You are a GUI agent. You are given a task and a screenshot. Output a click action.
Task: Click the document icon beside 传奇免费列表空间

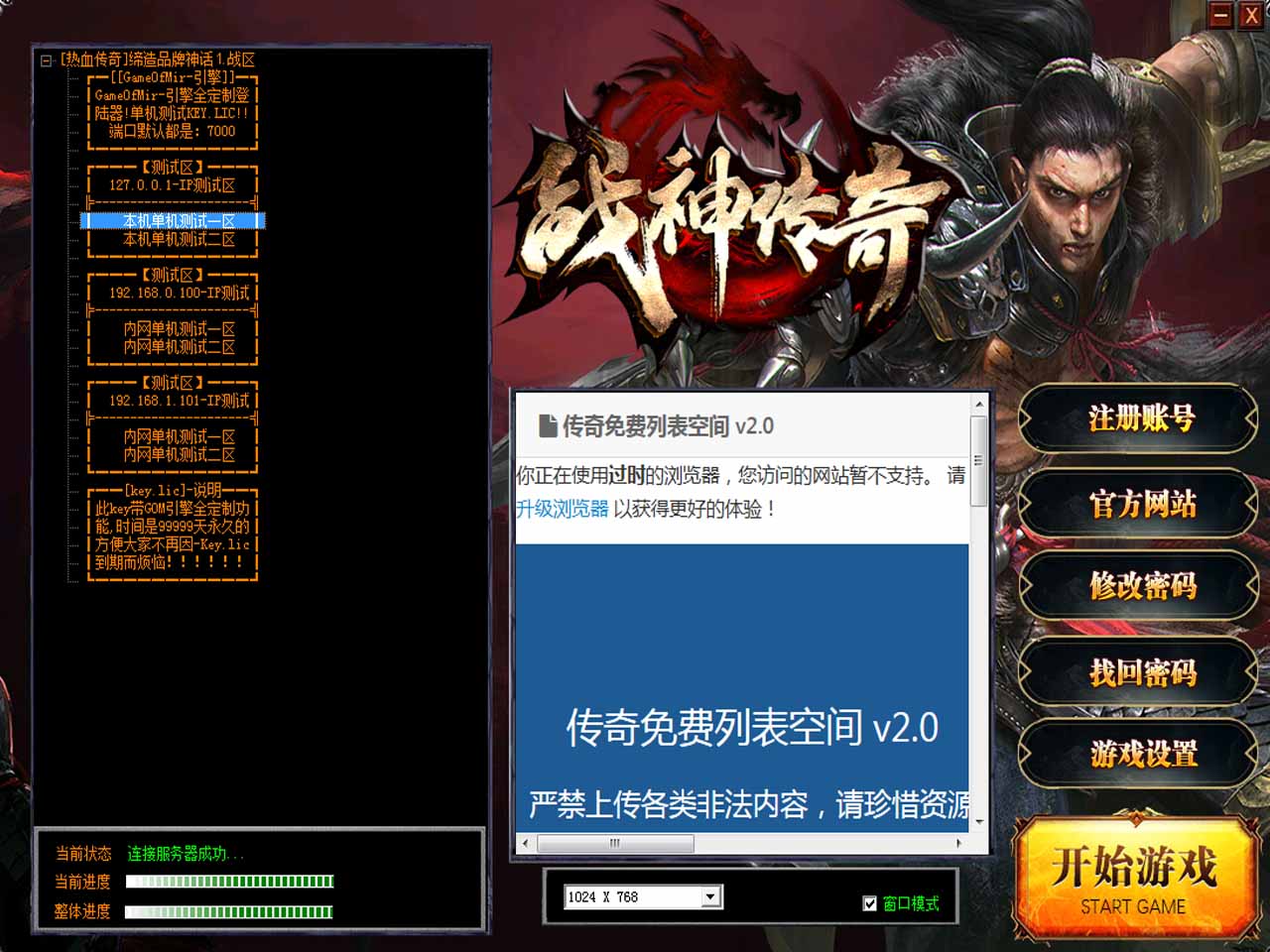coord(547,426)
